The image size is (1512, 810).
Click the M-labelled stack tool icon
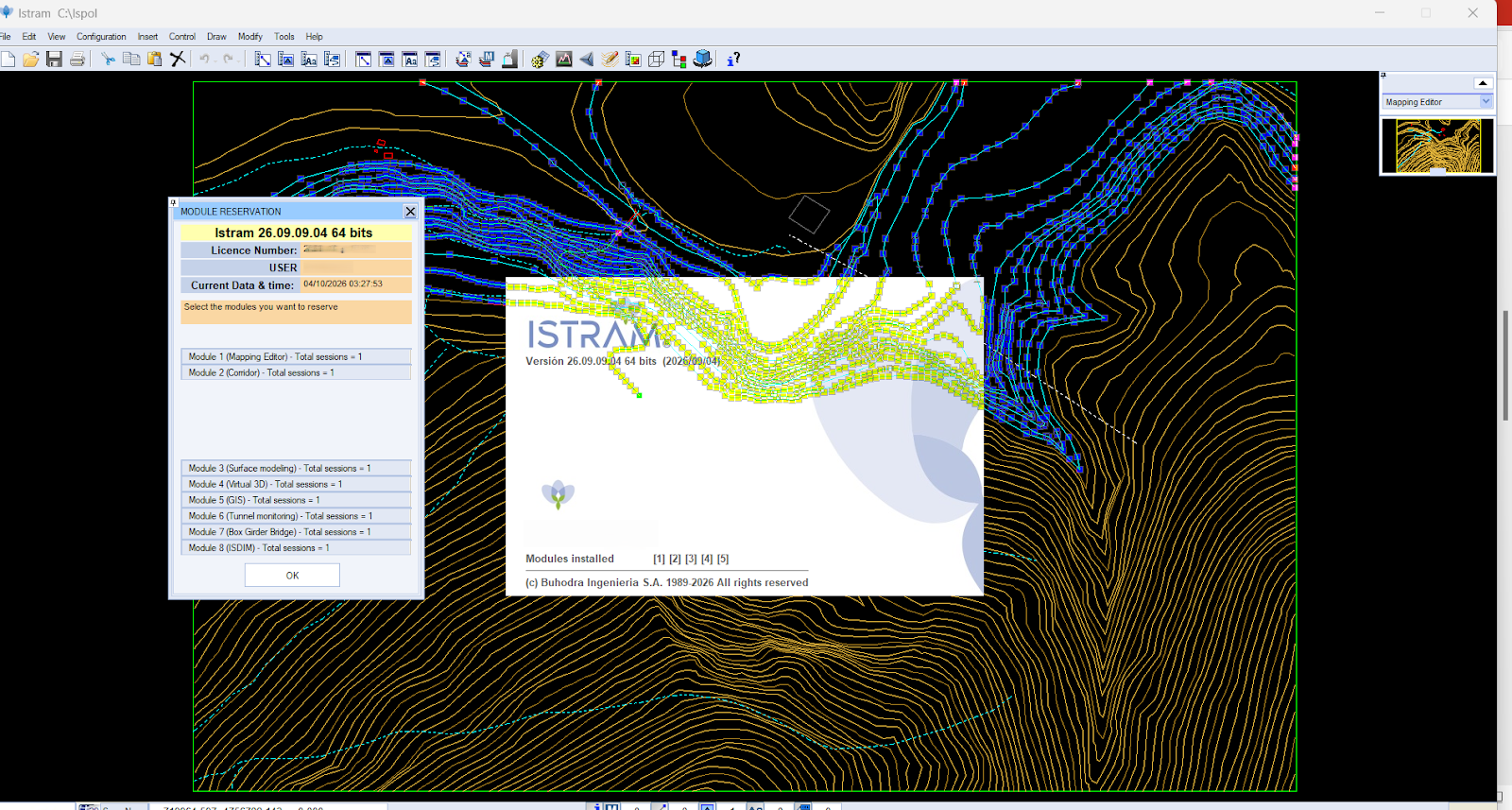(487, 59)
